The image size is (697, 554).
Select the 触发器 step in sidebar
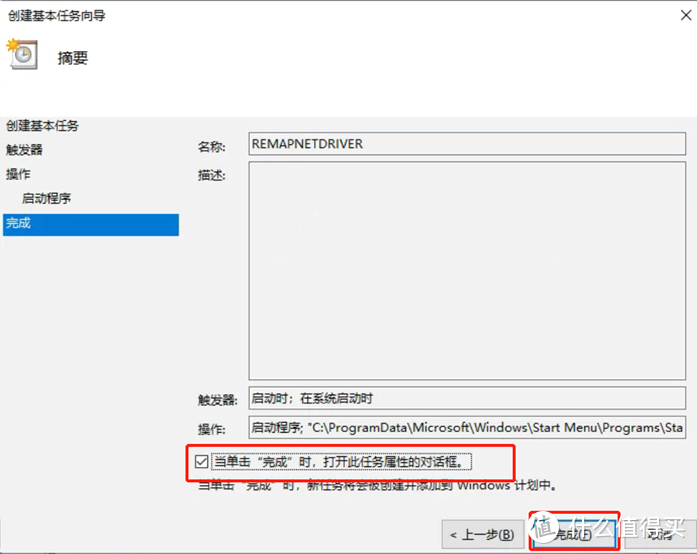tap(24, 150)
